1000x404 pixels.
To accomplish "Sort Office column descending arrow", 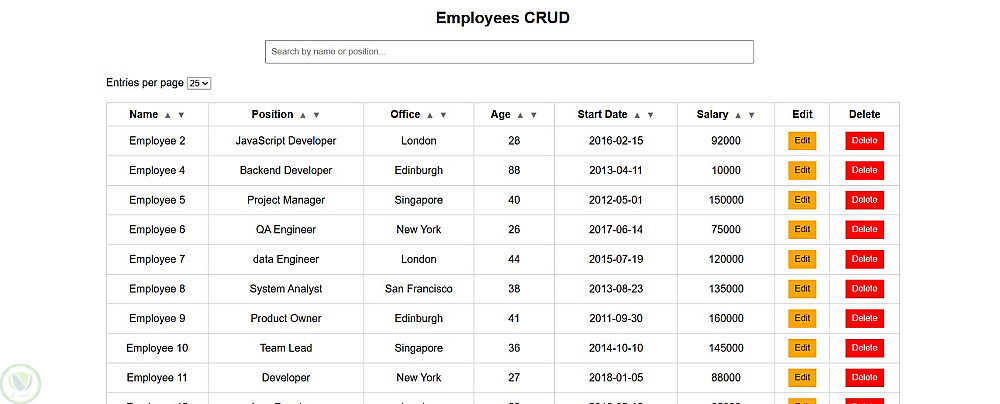I will [x=443, y=115].
